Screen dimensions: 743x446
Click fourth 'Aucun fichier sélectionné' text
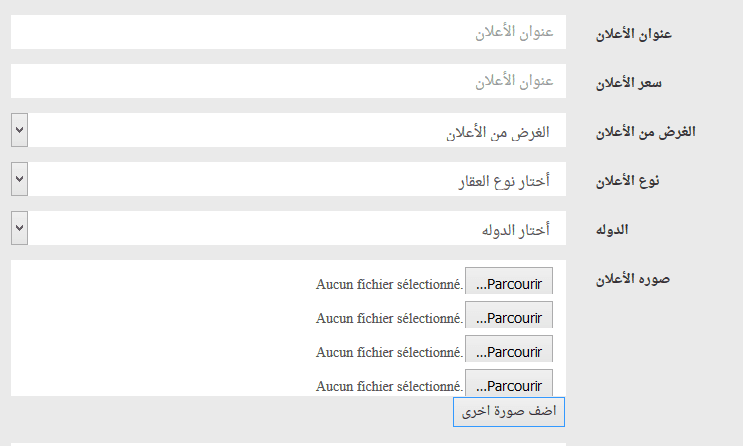coord(389,386)
